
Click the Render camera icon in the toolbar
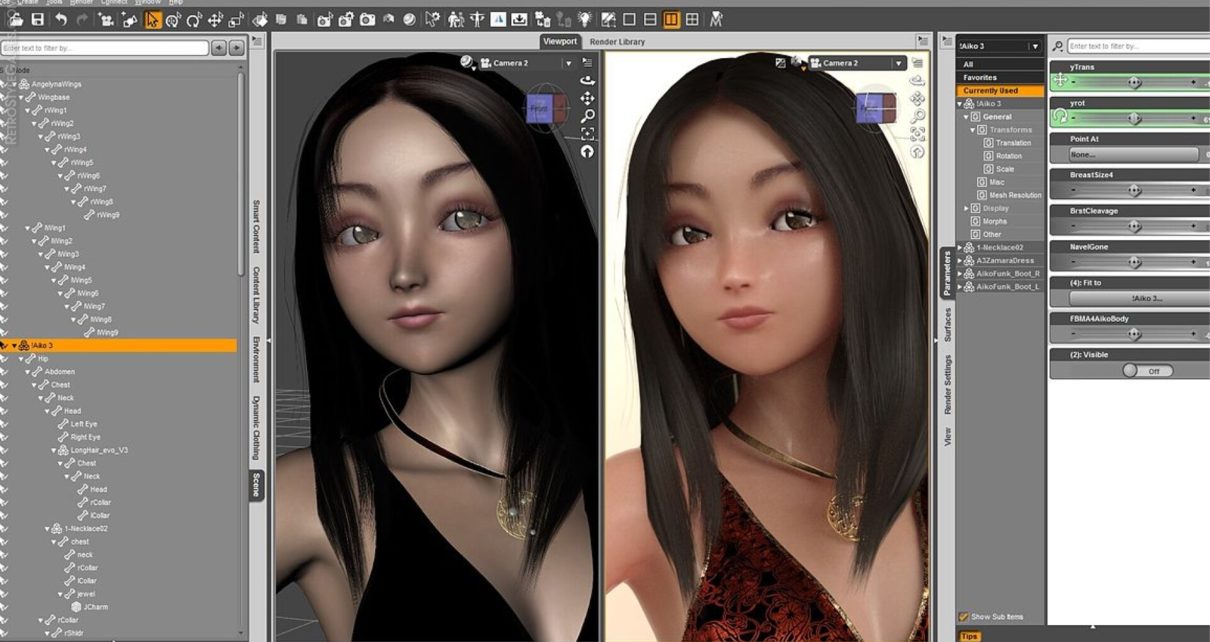coord(367,19)
